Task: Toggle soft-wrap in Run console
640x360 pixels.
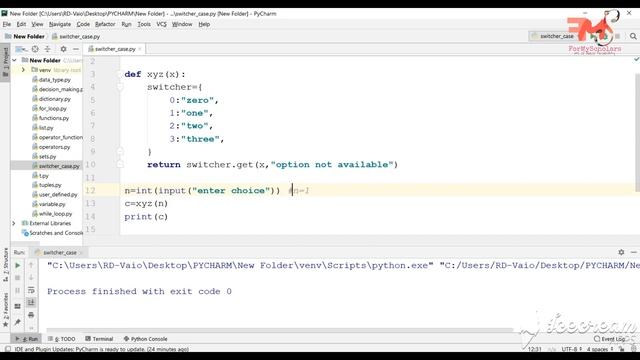Action: (x=31, y=290)
